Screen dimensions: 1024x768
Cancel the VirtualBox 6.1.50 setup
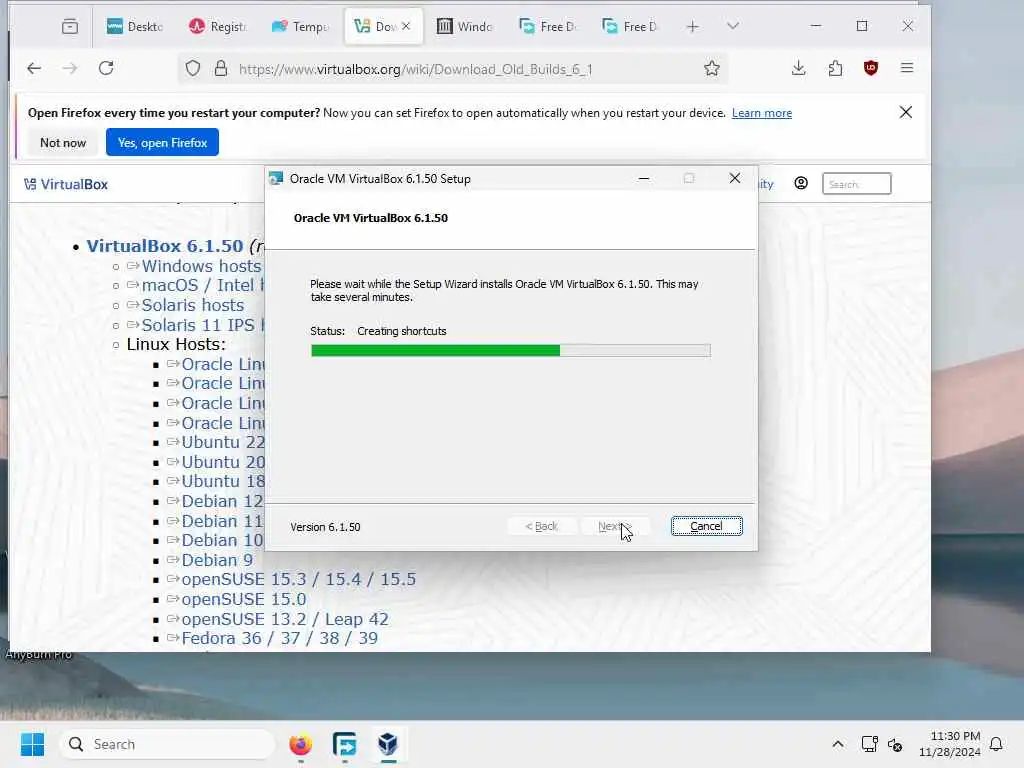[707, 526]
